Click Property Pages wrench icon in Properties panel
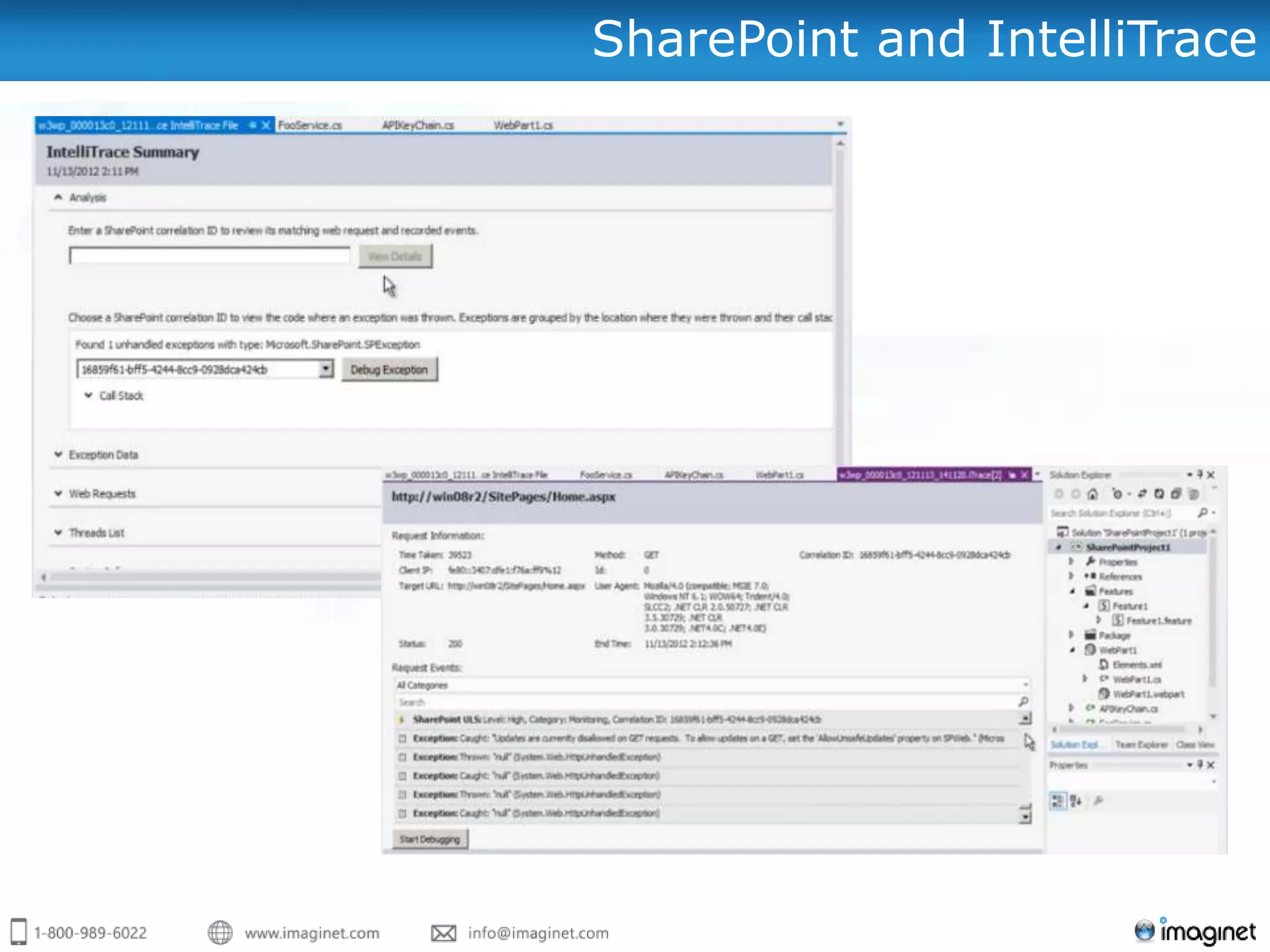 coord(1098,801)
